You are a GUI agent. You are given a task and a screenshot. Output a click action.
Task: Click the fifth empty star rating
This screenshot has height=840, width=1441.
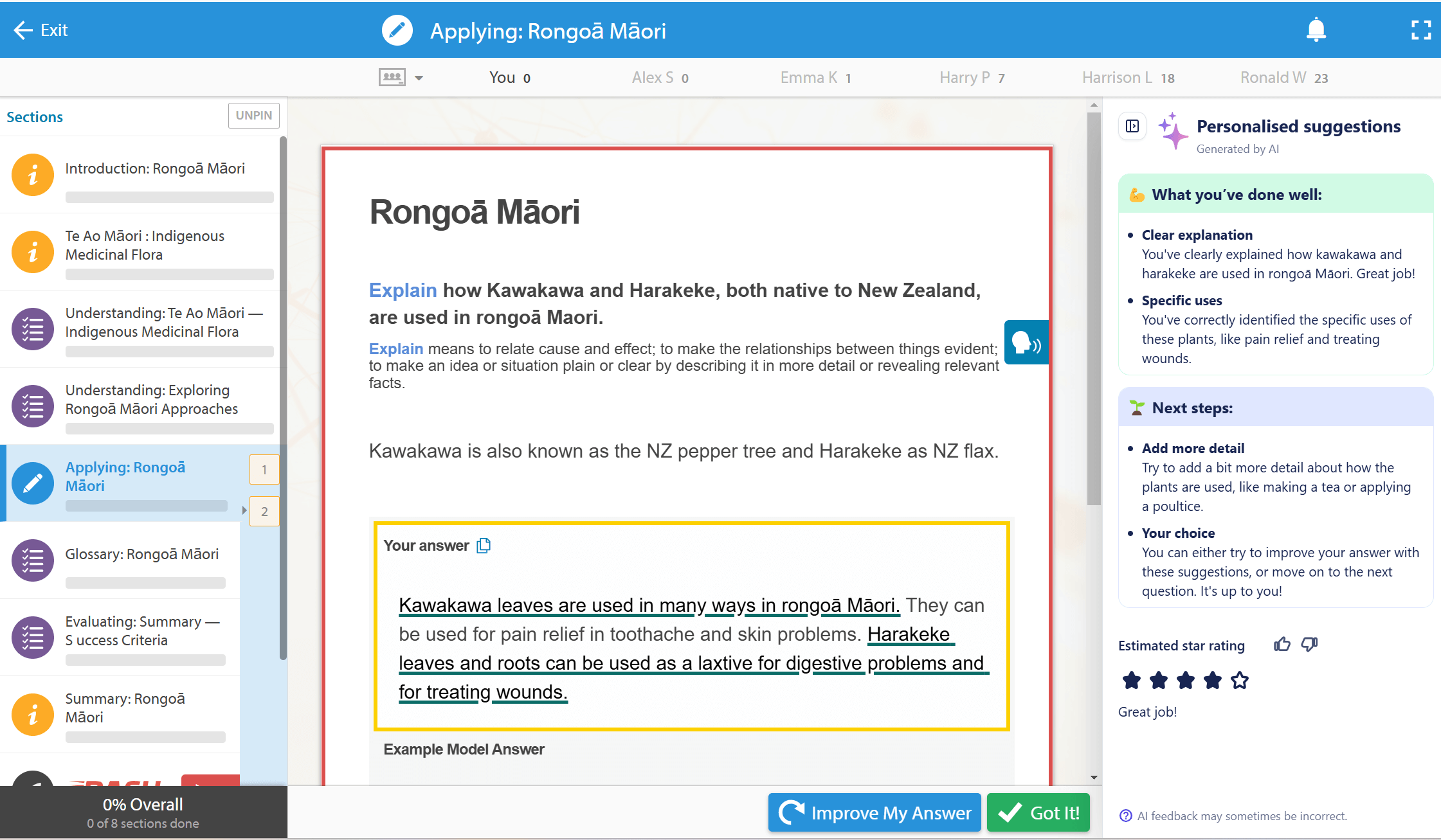(1239, 680)
